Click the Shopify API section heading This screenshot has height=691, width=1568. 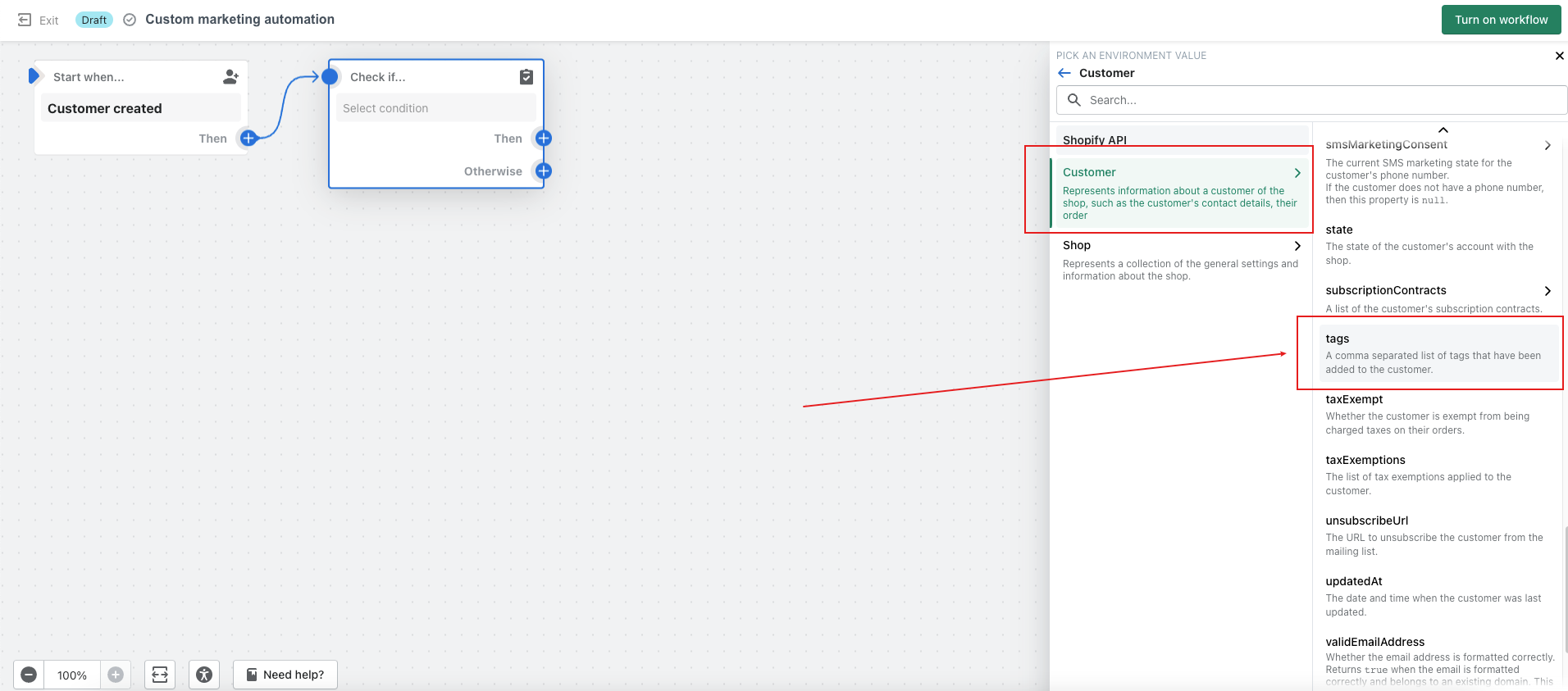click(x=1095, y=140)
